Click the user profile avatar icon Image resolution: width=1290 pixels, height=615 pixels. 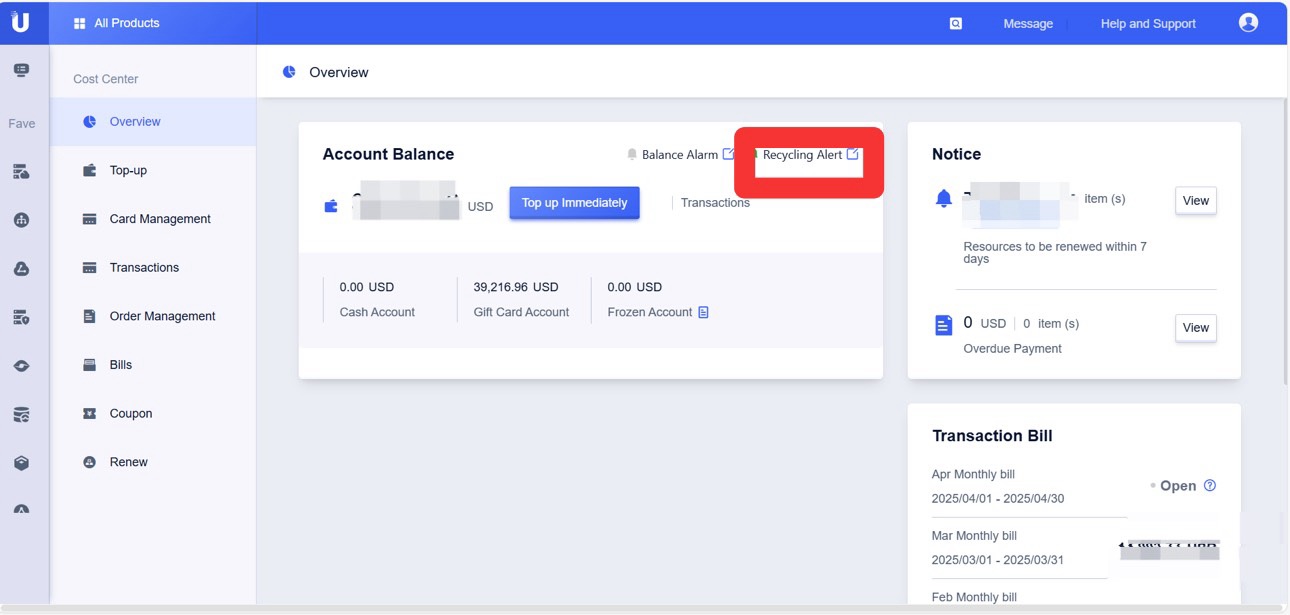tap(1248, 22)
